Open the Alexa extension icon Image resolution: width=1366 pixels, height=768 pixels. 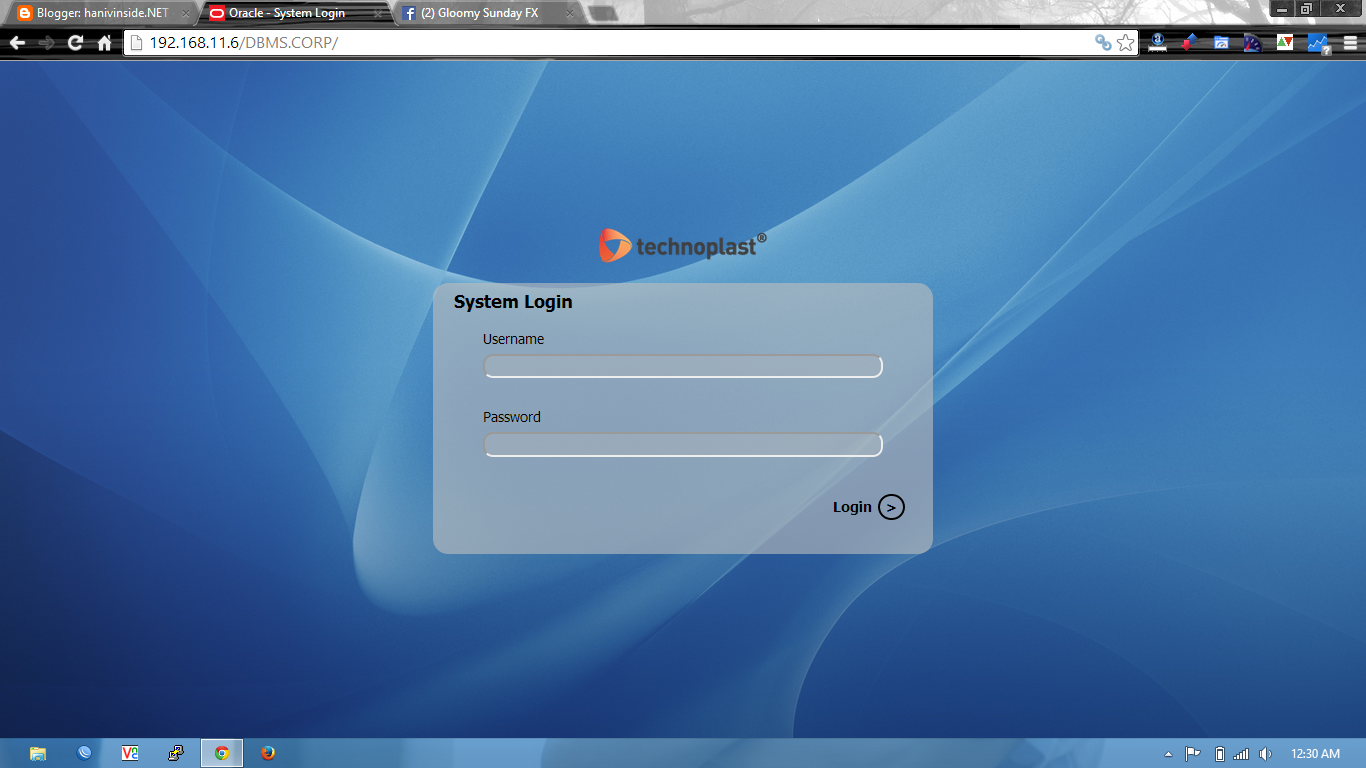tap(1158, 43)
